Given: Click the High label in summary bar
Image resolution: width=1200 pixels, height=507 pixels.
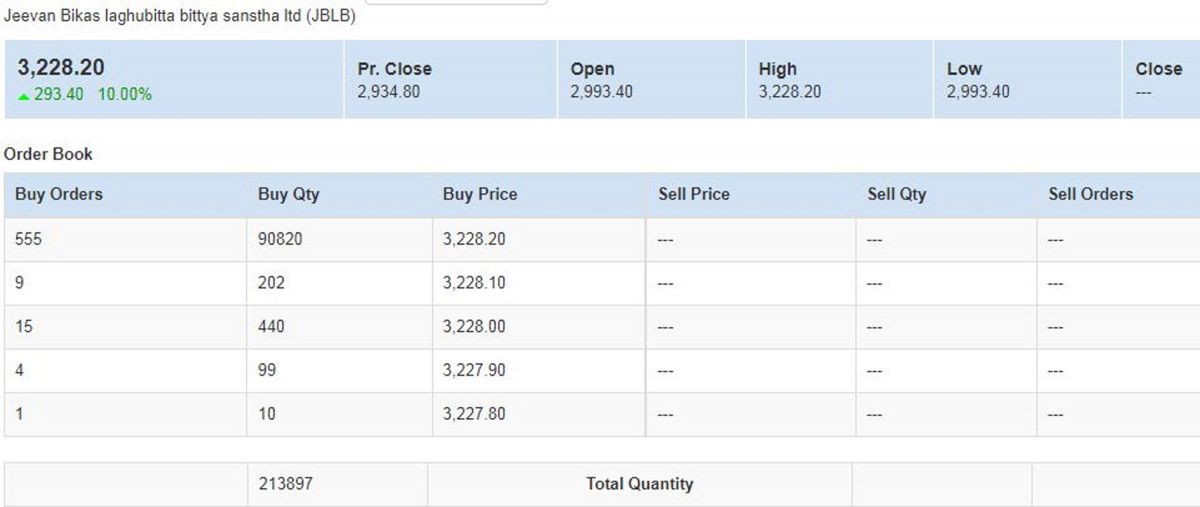Looking at the screenshot, I should tap(778, 69).
